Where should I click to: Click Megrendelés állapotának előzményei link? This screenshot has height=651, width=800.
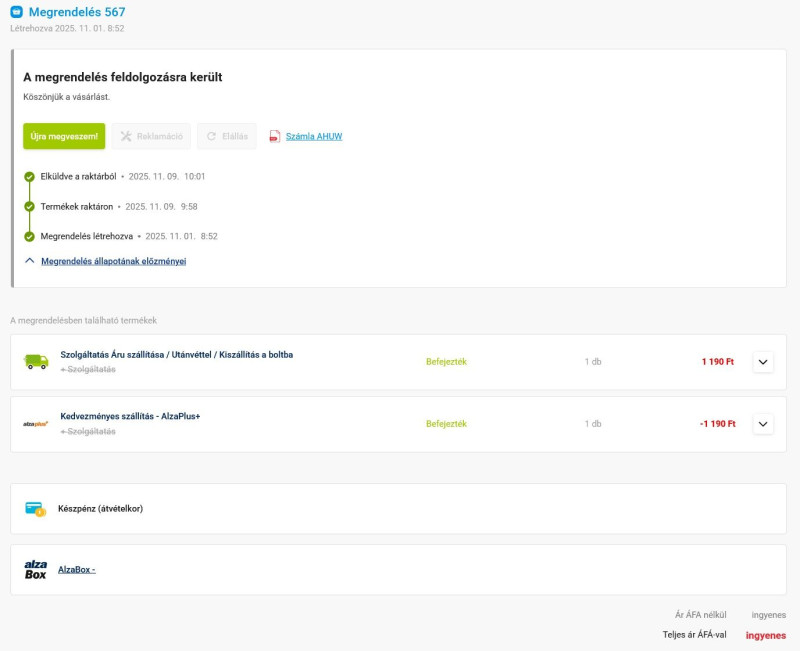(x=113, y=261)
